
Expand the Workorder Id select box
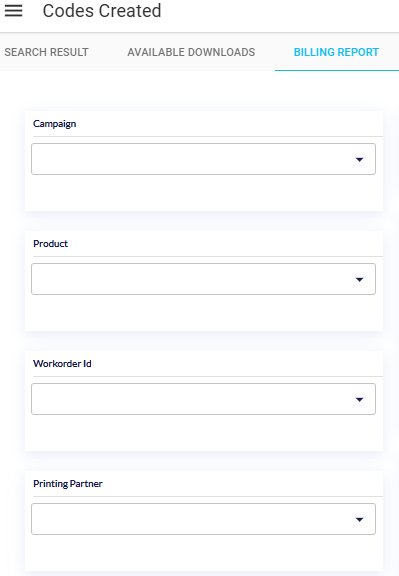203,399
